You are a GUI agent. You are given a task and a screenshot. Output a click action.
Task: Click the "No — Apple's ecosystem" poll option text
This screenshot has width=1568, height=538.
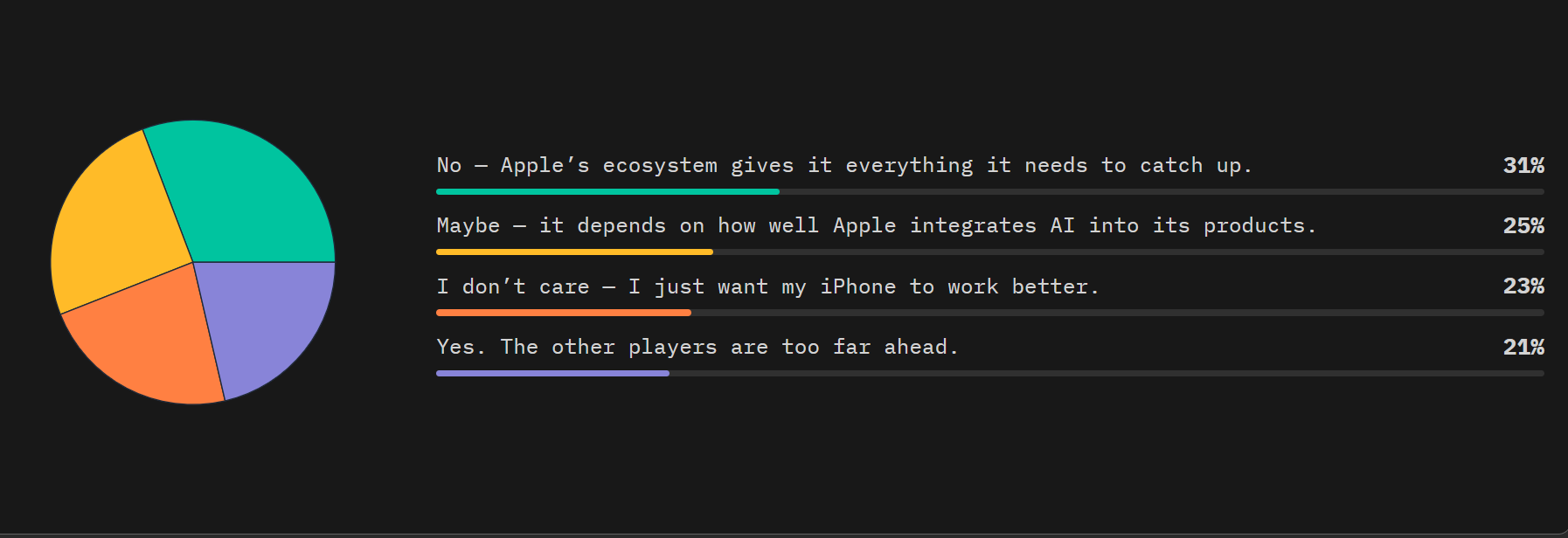[843, 166]
